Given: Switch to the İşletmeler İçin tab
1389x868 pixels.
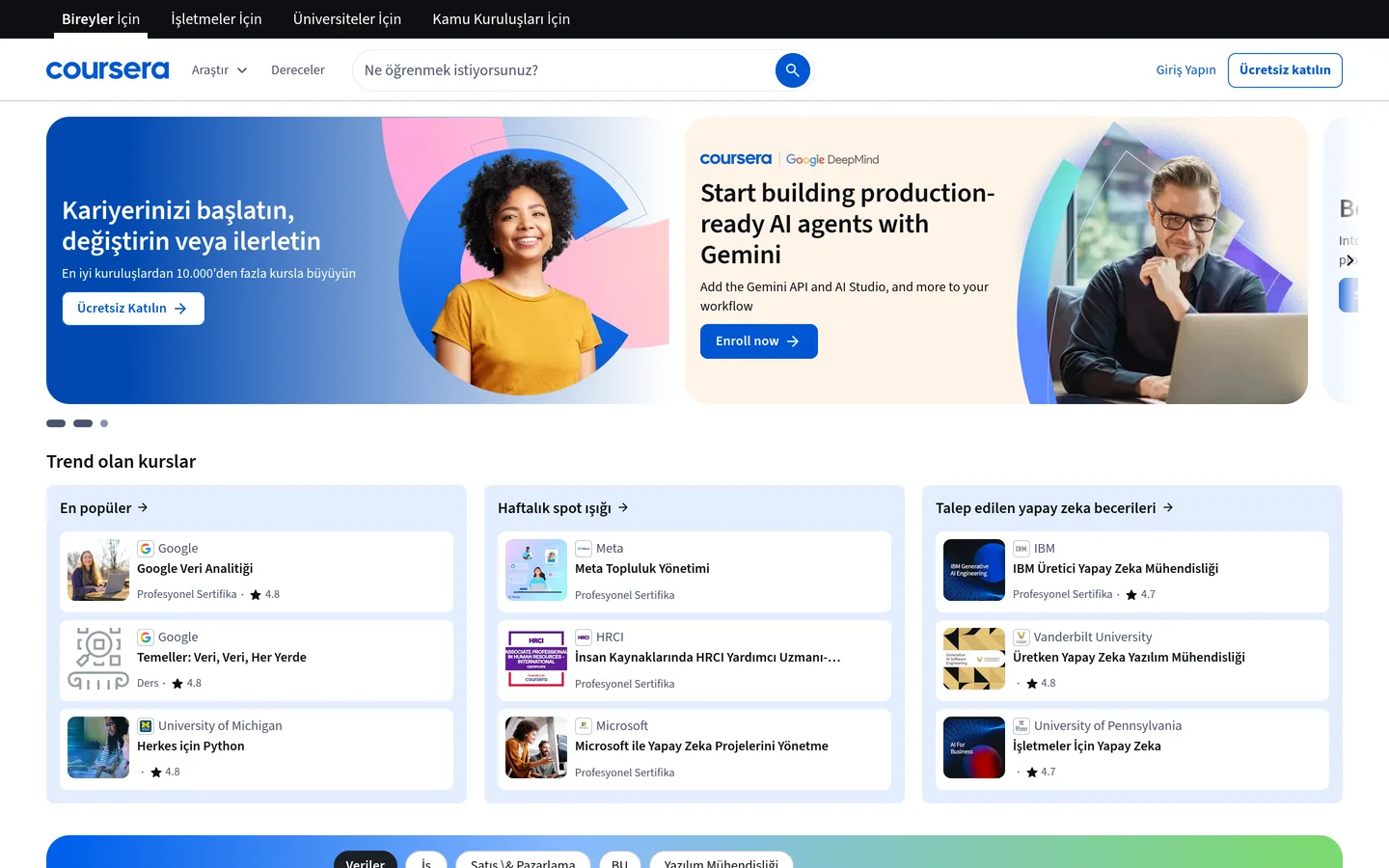Looking at the screenshot, I should coord(216,19).
